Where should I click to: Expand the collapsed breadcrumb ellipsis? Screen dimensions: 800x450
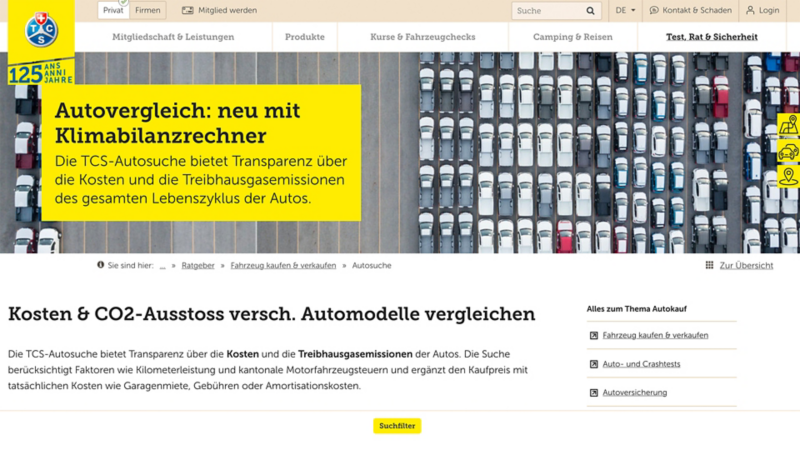[163, 265]
